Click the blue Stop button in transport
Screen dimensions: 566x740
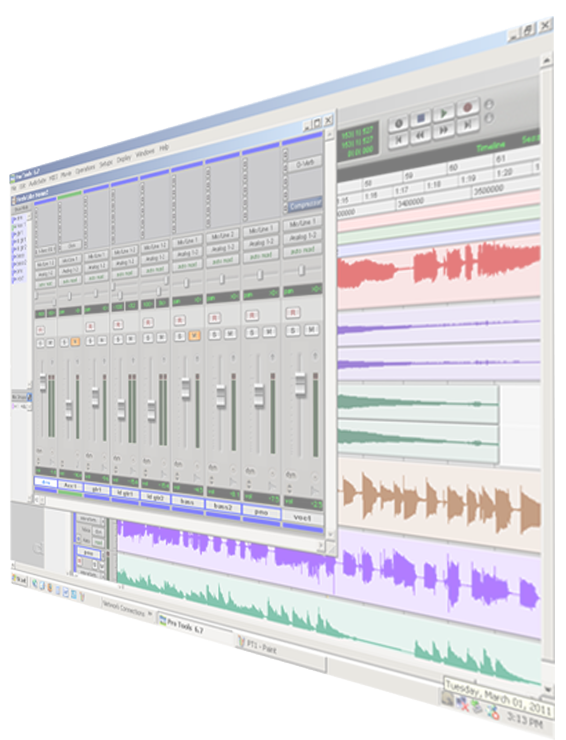421,118
